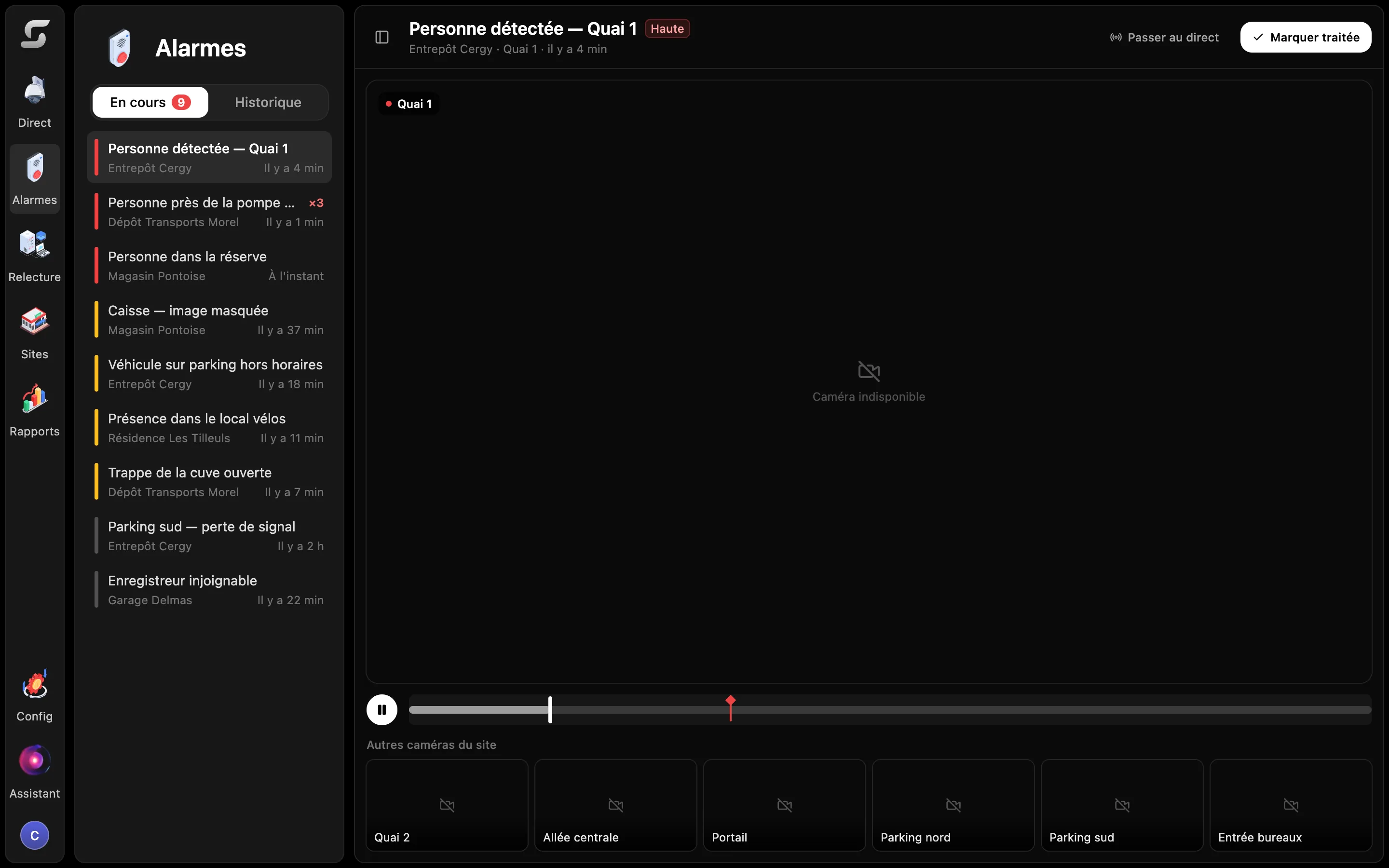The image size is (1389, 868).
Task: Click the Quai 1 live label on video
Action: coord(409,104)
